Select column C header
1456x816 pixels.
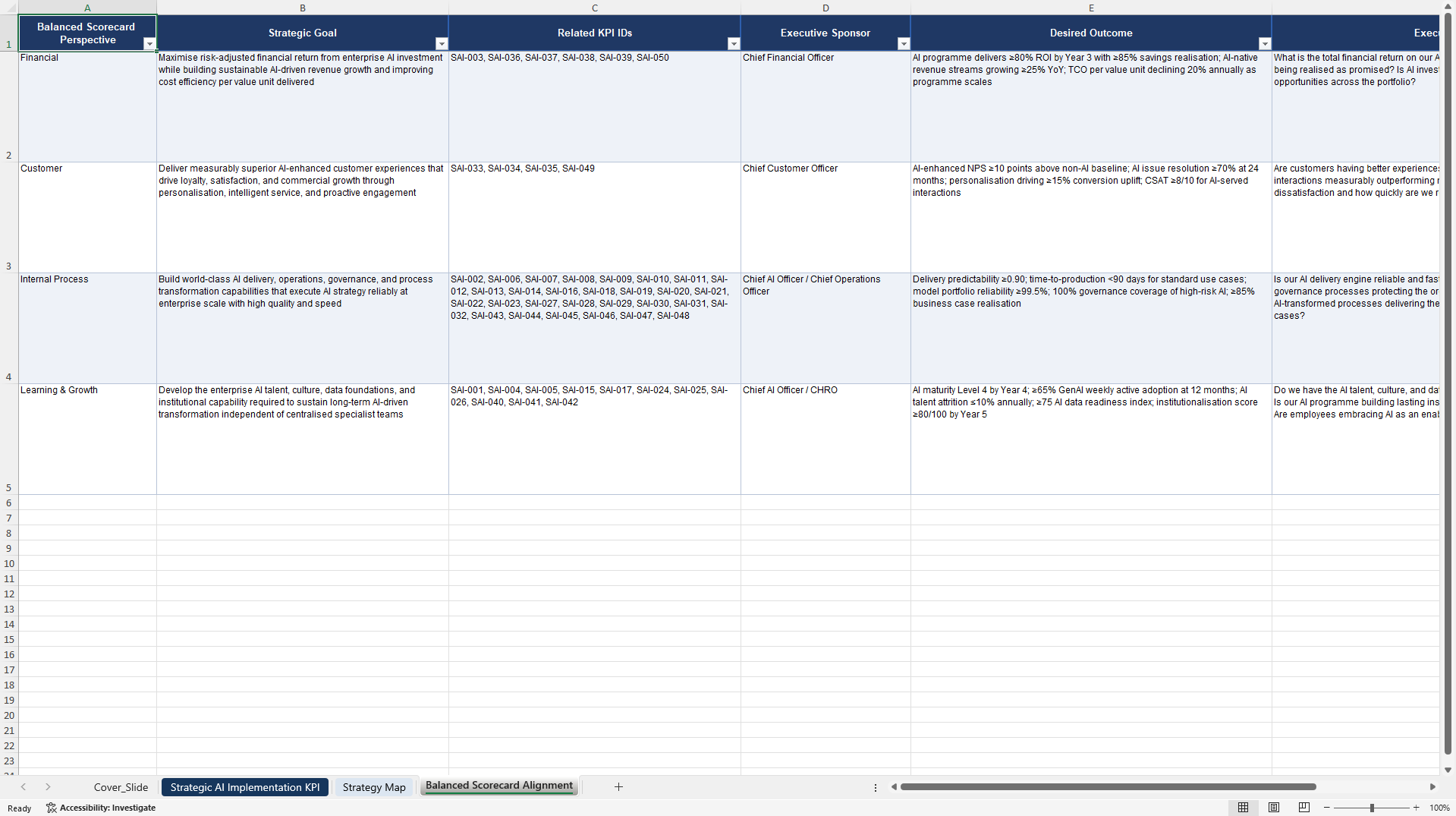595,8
